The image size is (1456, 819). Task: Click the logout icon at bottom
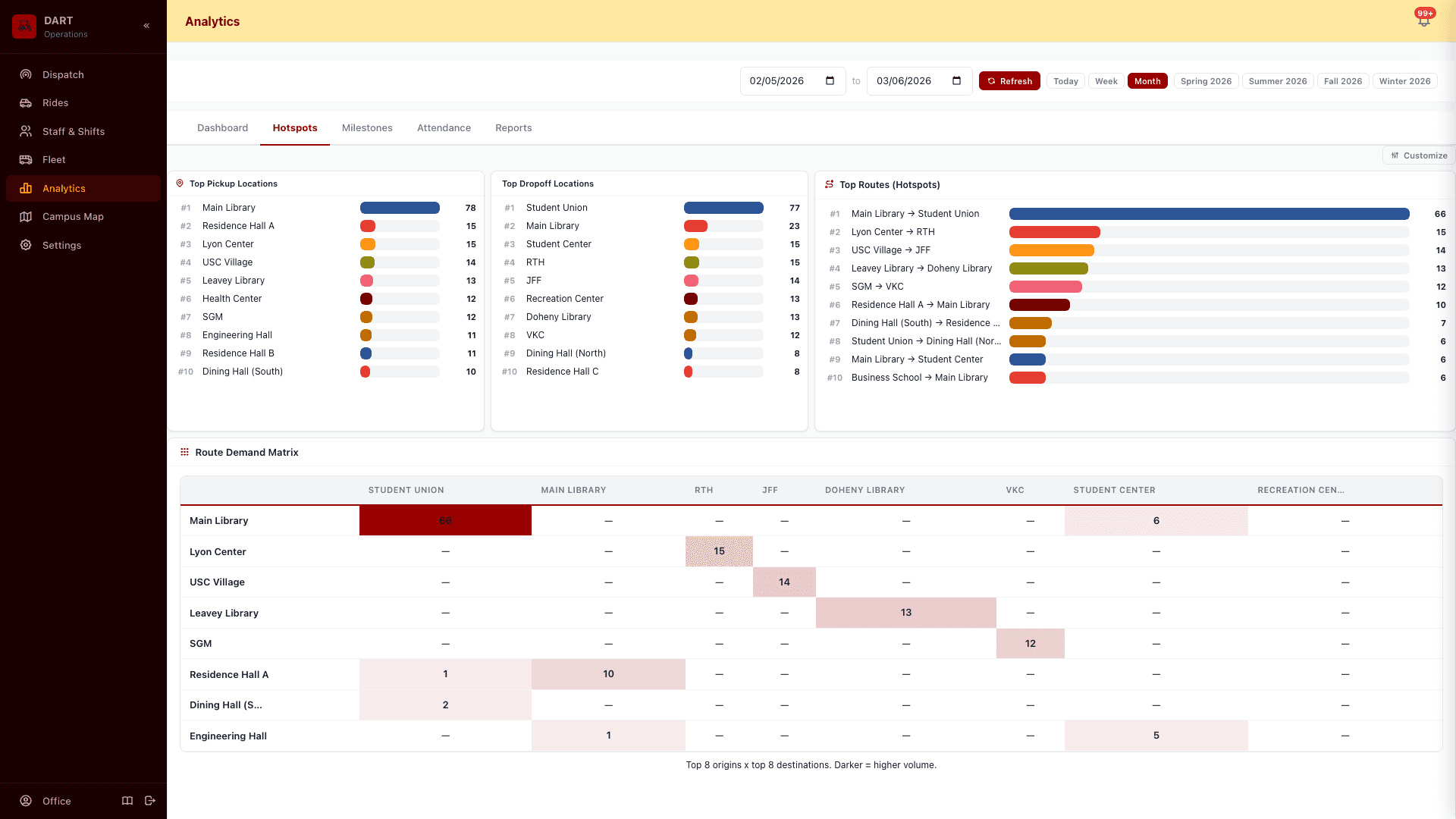(x=150, y=801)
